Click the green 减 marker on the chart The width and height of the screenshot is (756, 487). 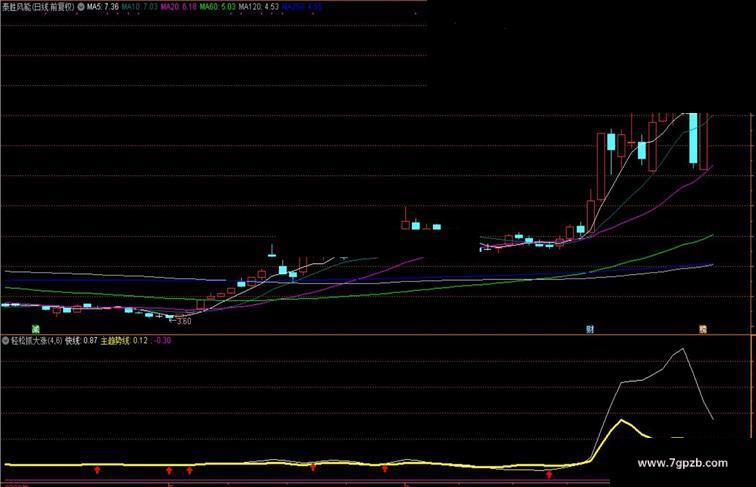tap(35, 329)
